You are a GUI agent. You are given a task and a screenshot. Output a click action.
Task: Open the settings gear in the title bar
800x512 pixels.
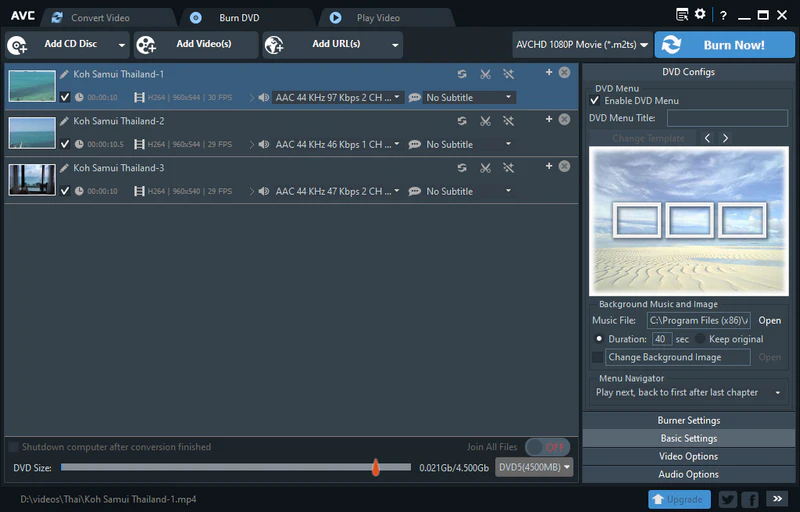(700, 15)
